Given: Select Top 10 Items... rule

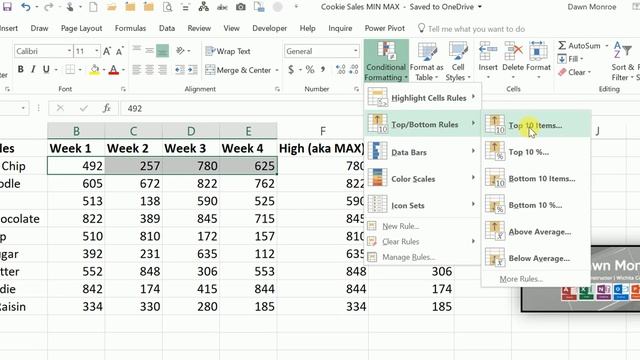Looking at the screenshot, I should pos(536,125).
